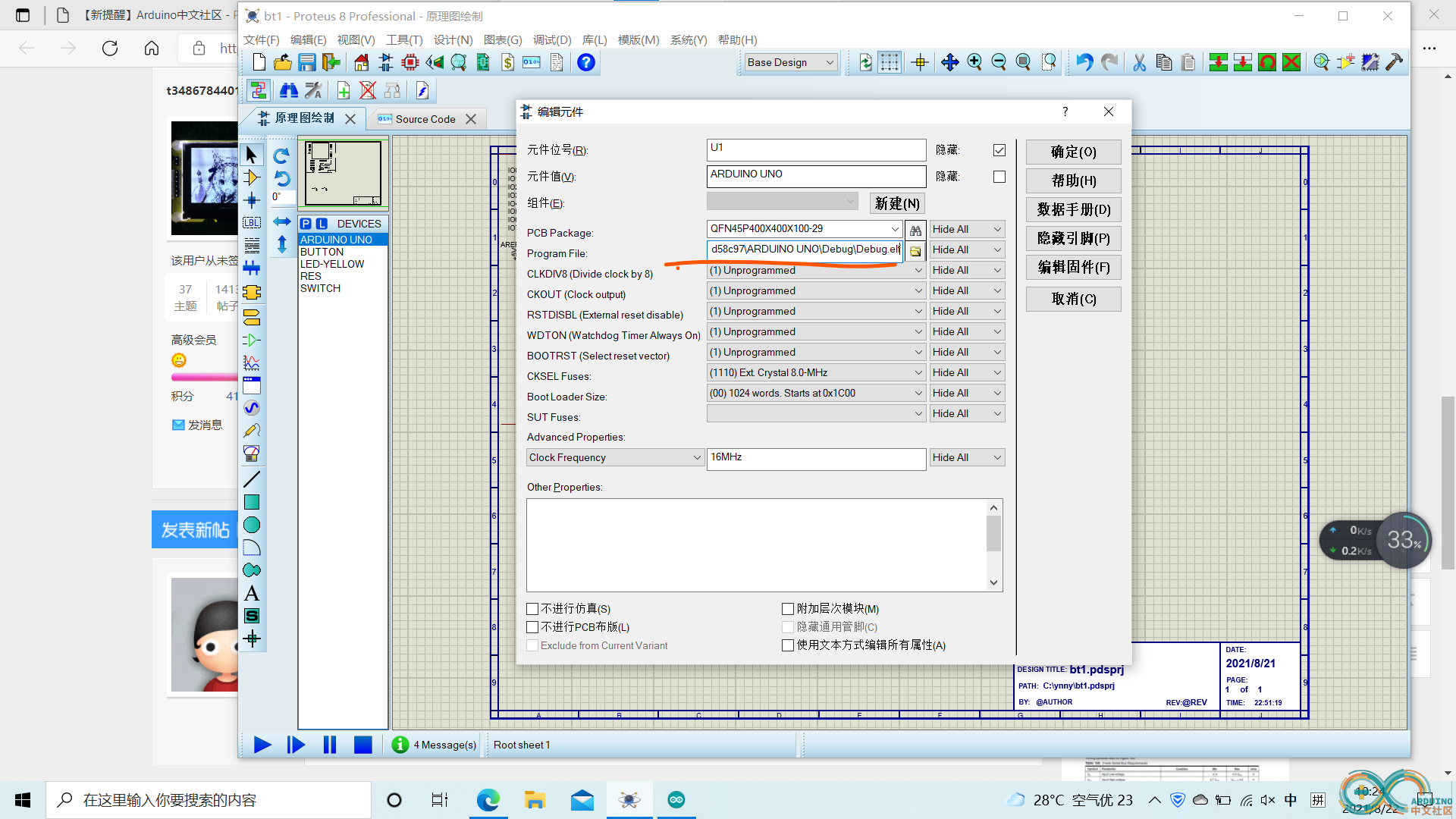This screenshot has width=1456, height=819.
Task: Click the 隐藏引脚(P) button
Action: click(x=1073, y=239)
